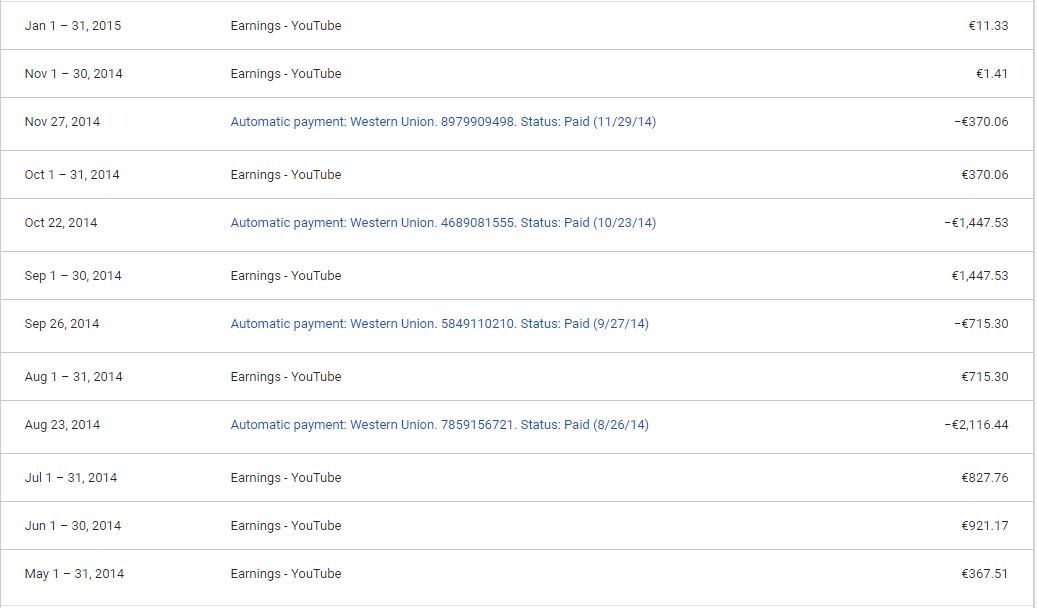This screenshot has height=608, width=1037.
Task: Open Western Union payment 7859156721 link
Action: tap(439, 425)
